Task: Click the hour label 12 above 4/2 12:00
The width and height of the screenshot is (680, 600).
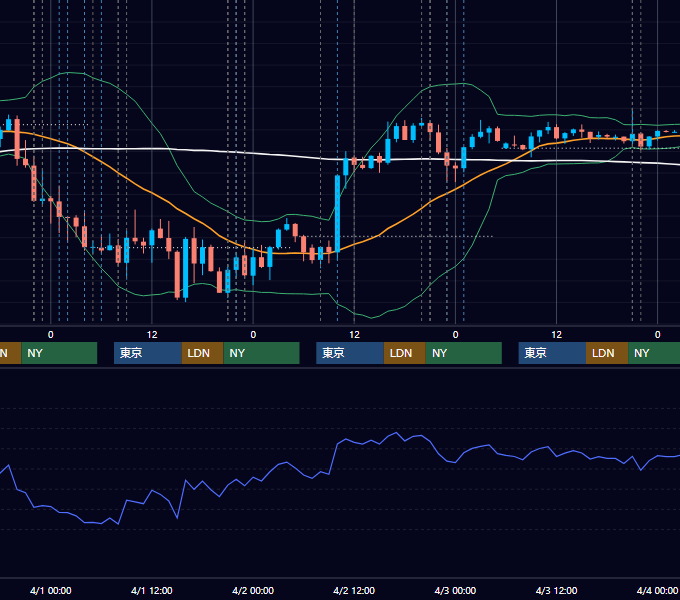Action: point(354,335)
